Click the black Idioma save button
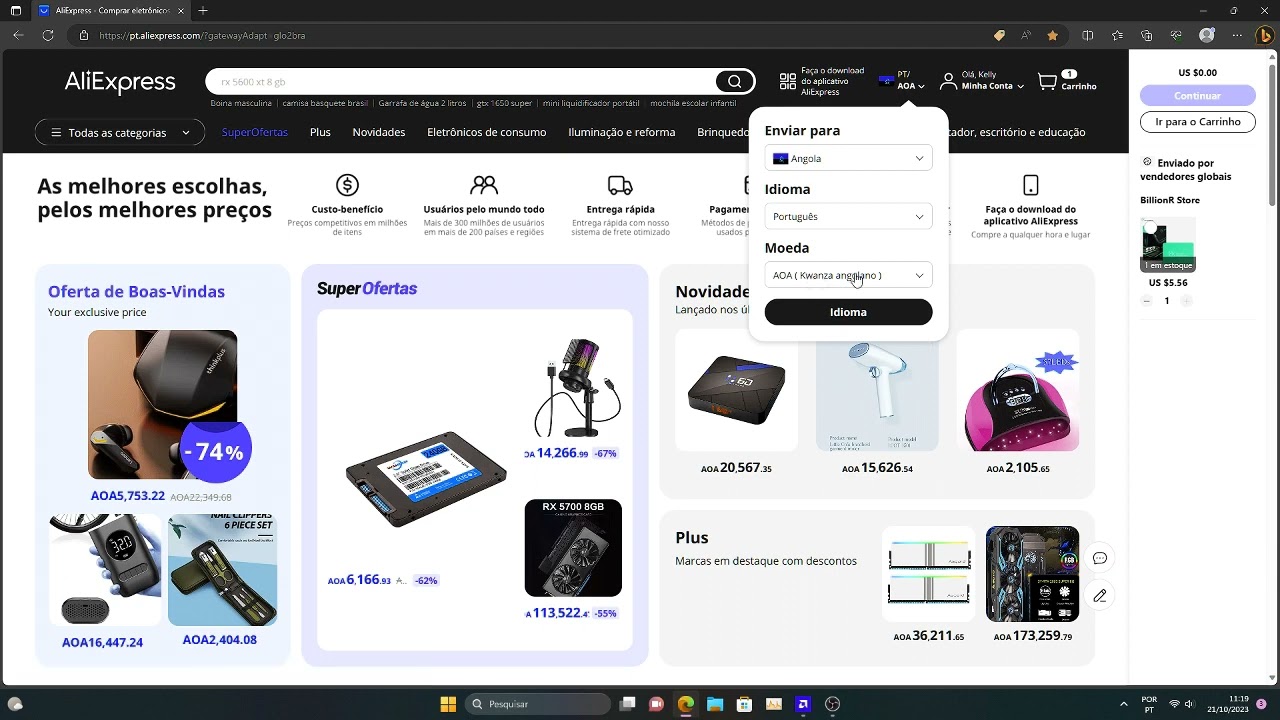Image resolution: width=1280 pixels, height=720 pixels. [848, 312]
